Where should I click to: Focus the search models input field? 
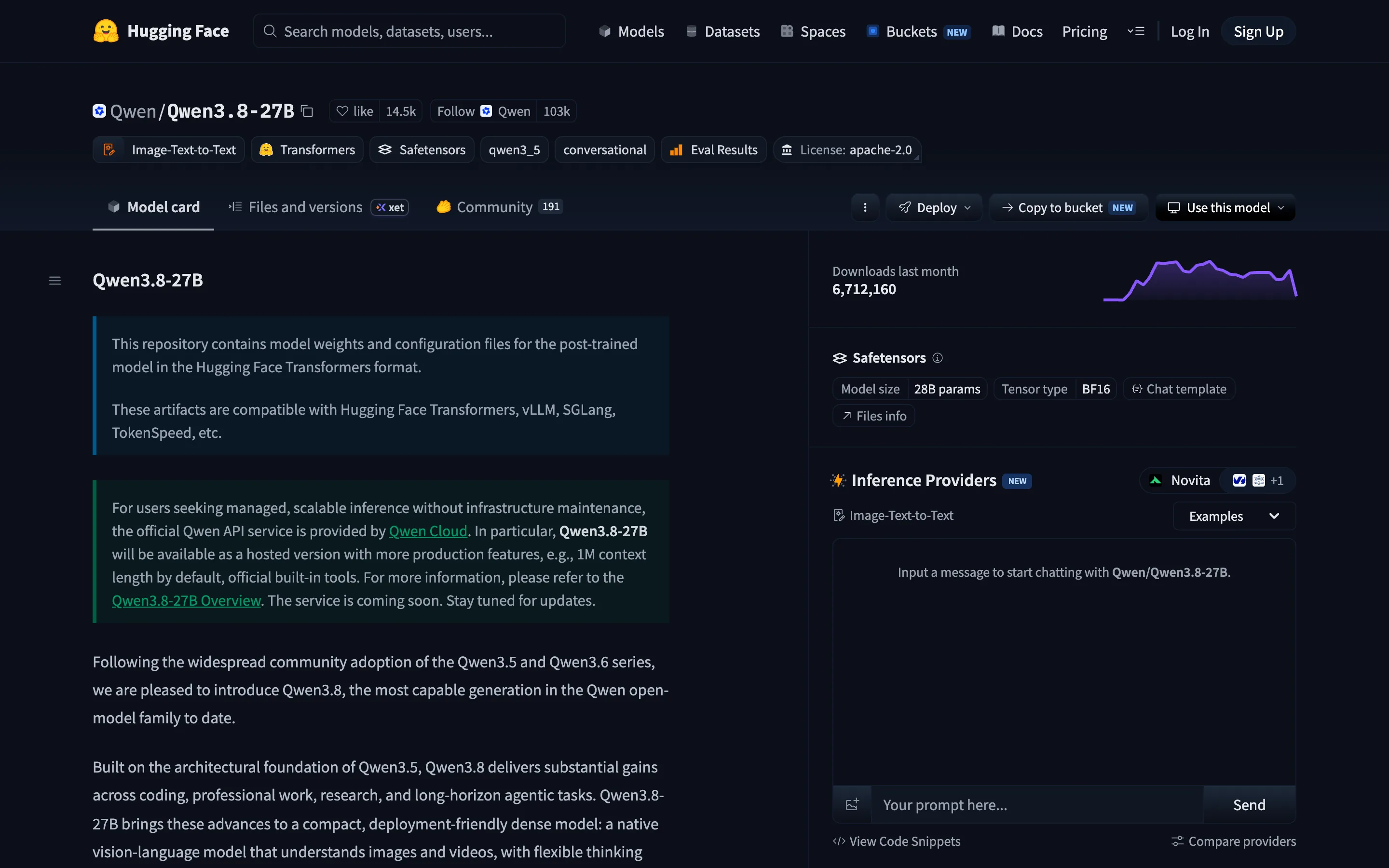409,31
